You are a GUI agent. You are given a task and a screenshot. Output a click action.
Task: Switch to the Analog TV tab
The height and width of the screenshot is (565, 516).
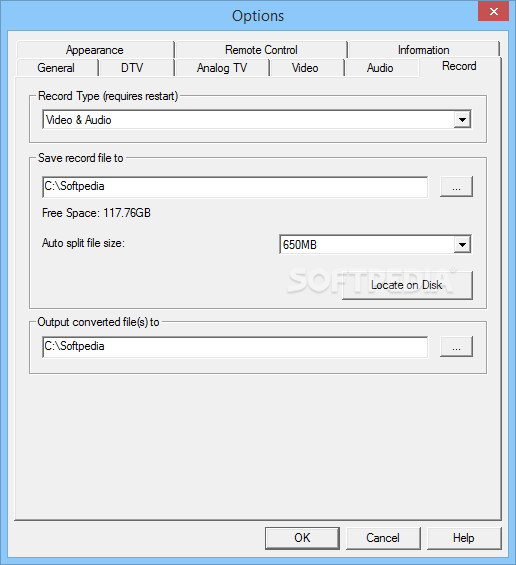[x=222, y=68]
